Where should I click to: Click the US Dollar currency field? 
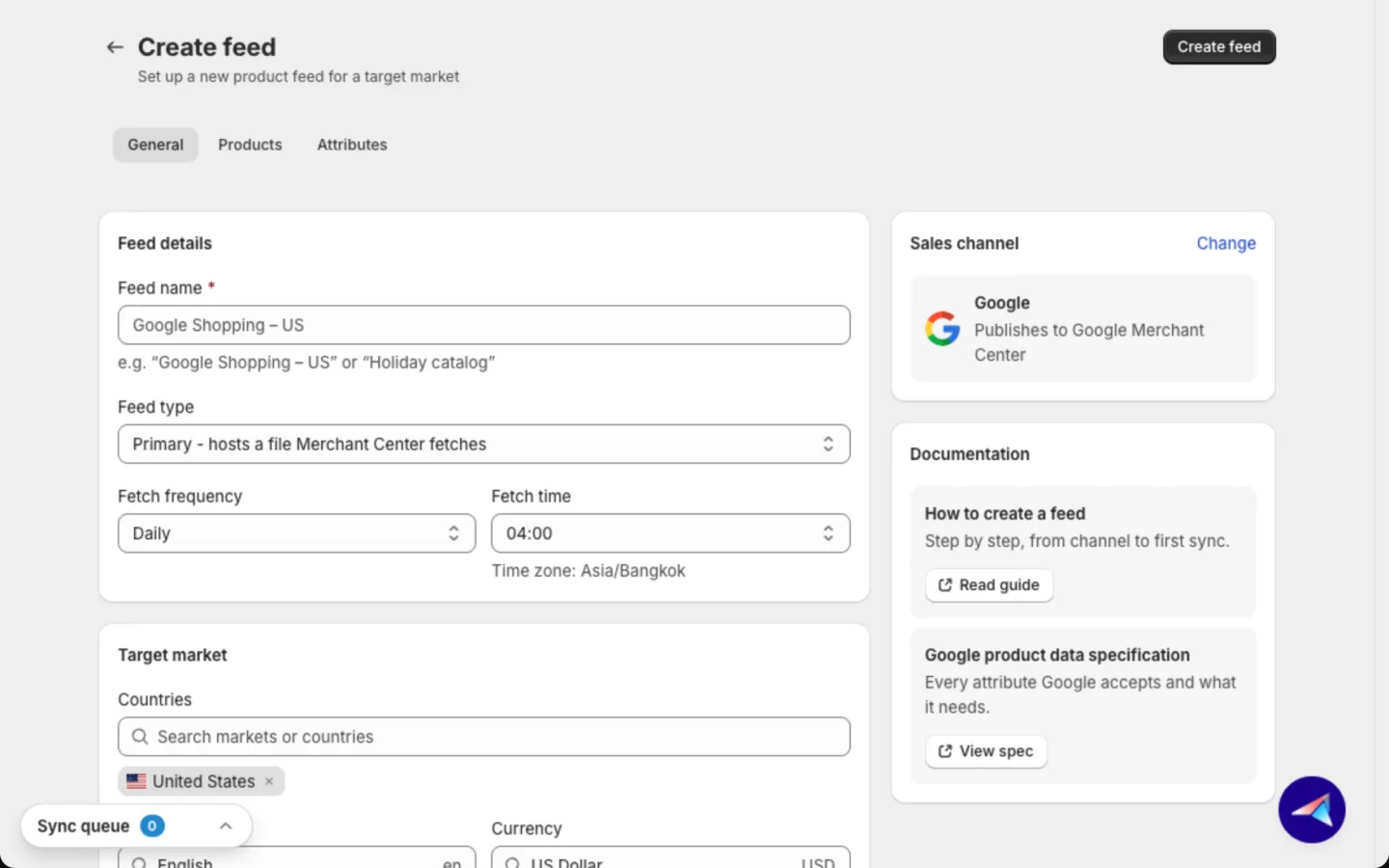point(670,857)
